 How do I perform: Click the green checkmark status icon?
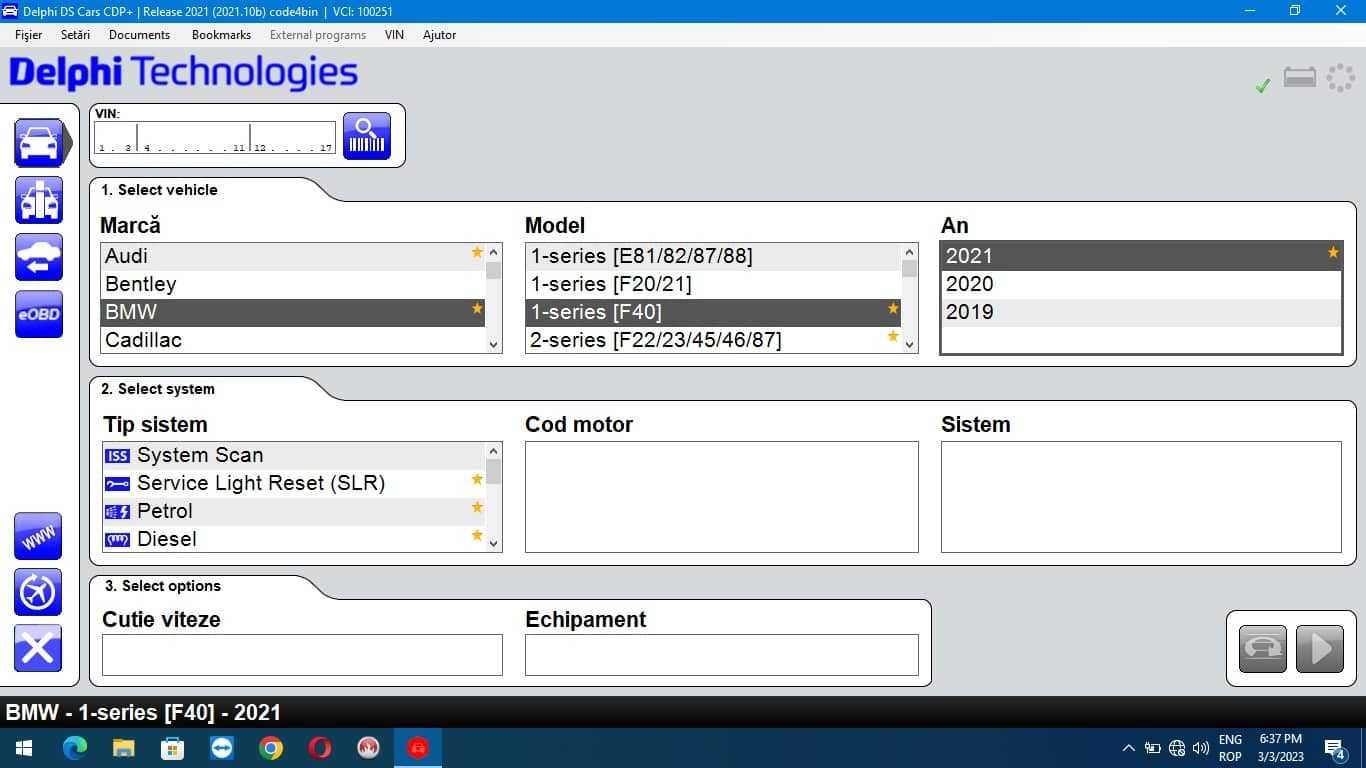pos(1263,86)
